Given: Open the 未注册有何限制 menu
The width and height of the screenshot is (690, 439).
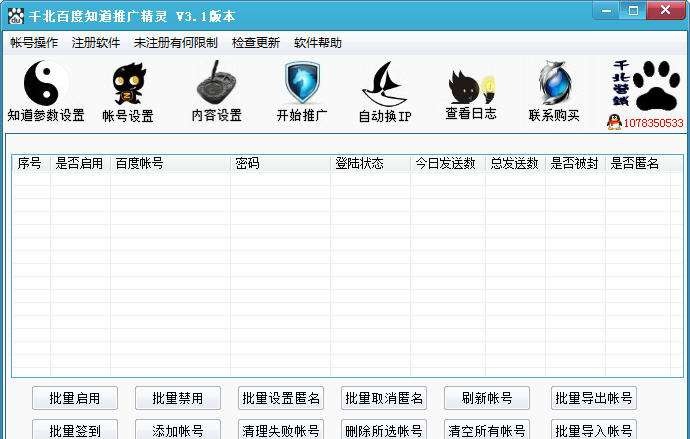Looking at the screenshot, I should coord(176,43).
